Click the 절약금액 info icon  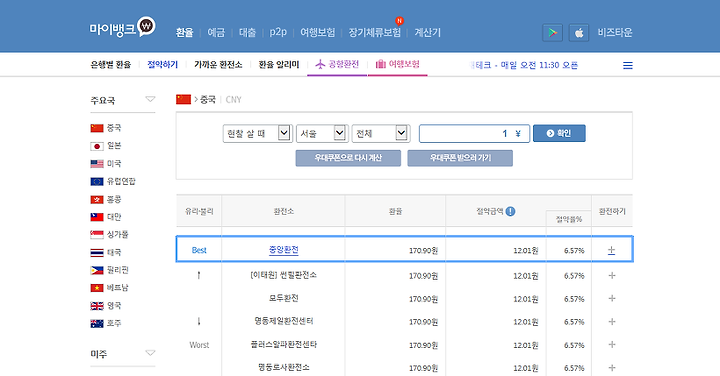pos(510,211)
